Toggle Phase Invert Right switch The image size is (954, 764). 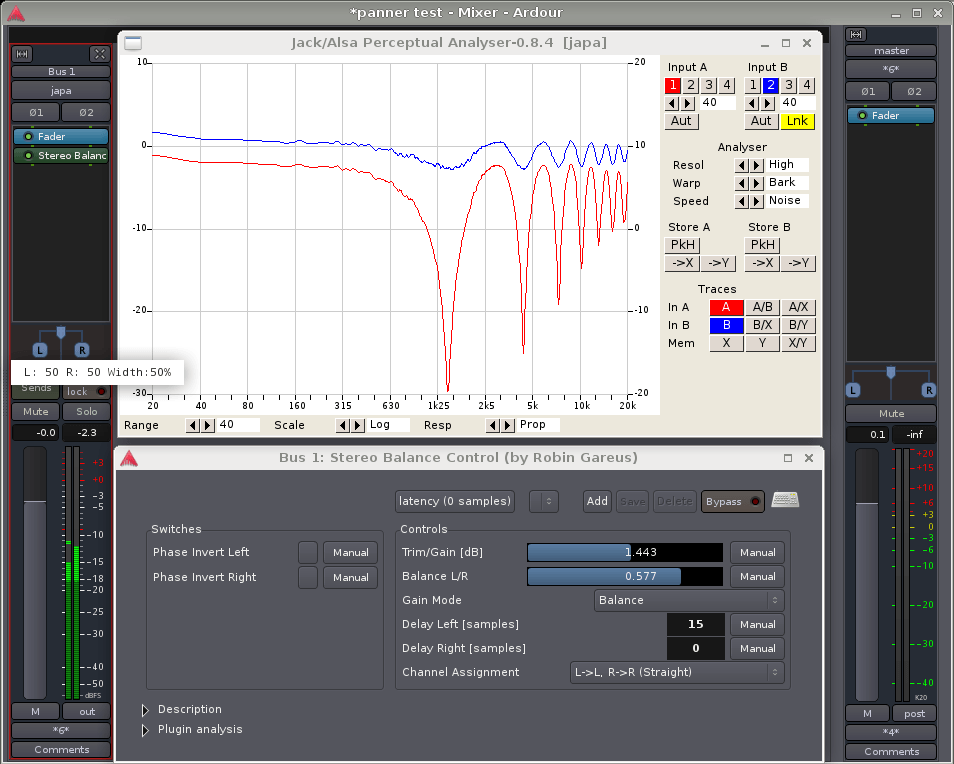pos(308,577)
